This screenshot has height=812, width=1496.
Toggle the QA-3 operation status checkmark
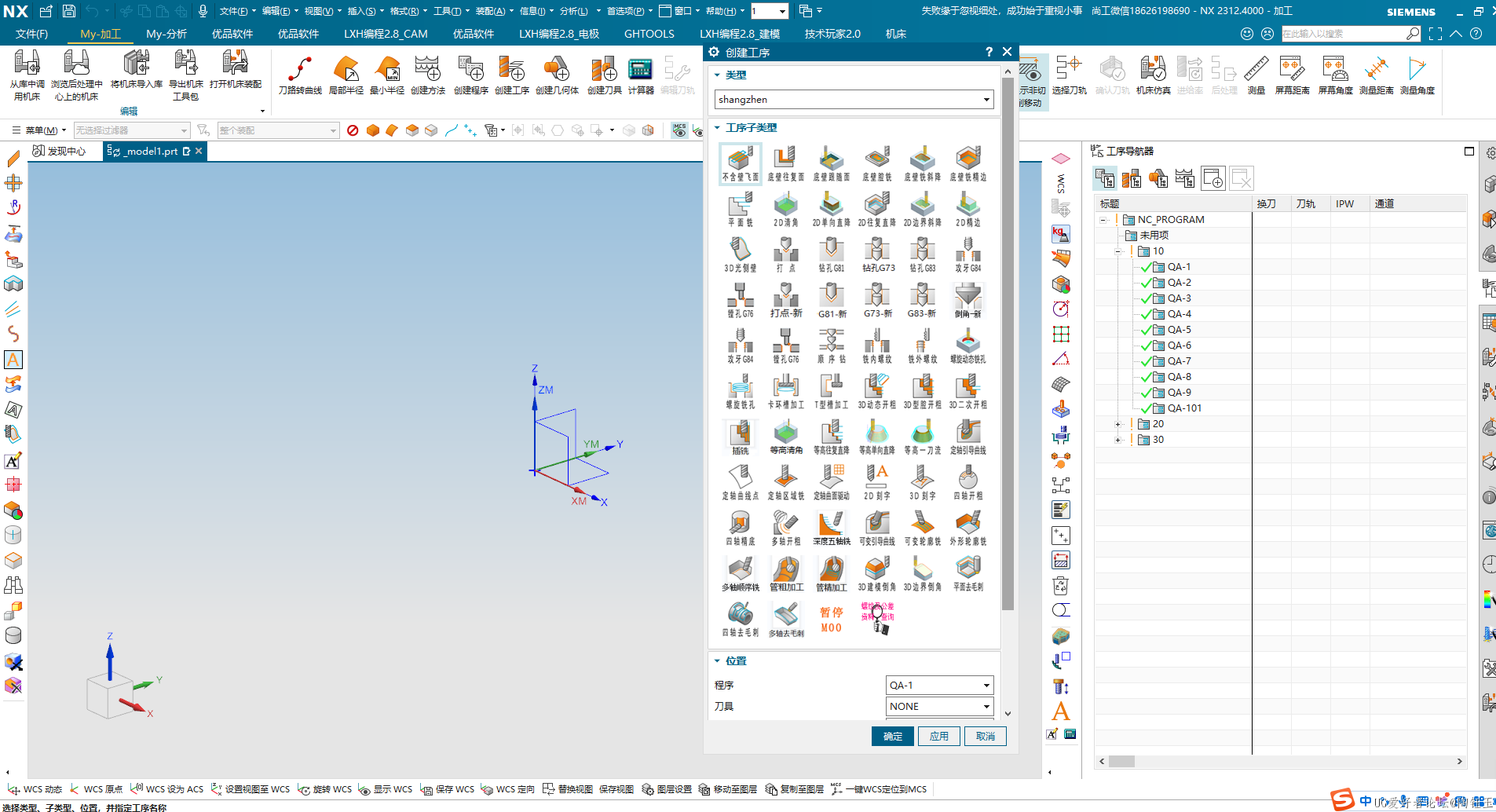(1147, 298)
